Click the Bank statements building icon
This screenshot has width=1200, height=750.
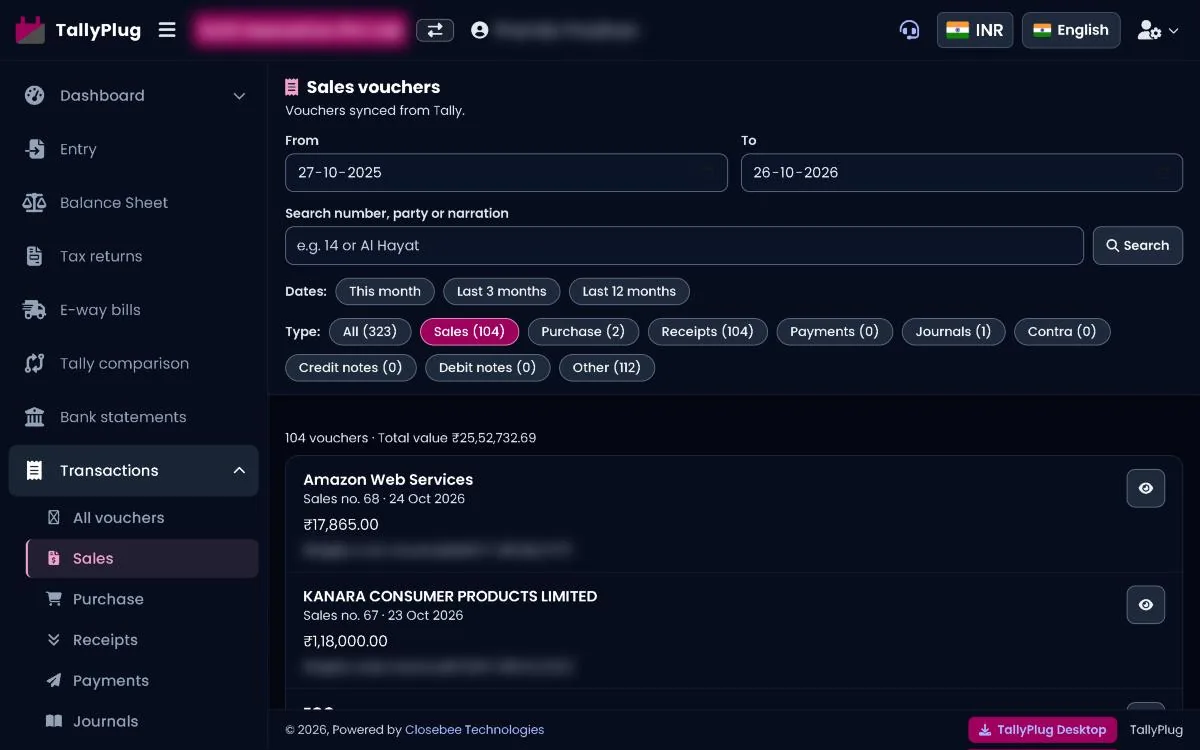[x=35, y=417]
